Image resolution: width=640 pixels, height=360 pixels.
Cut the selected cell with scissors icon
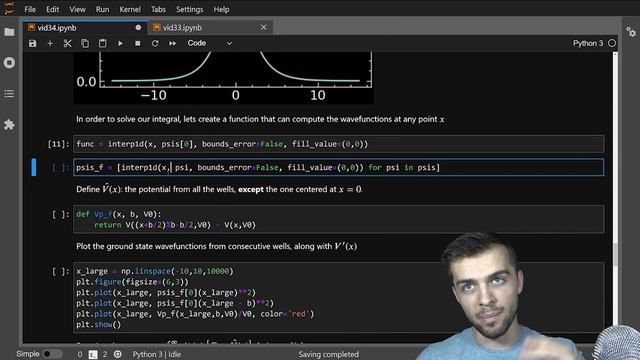[x=67, y=43]
